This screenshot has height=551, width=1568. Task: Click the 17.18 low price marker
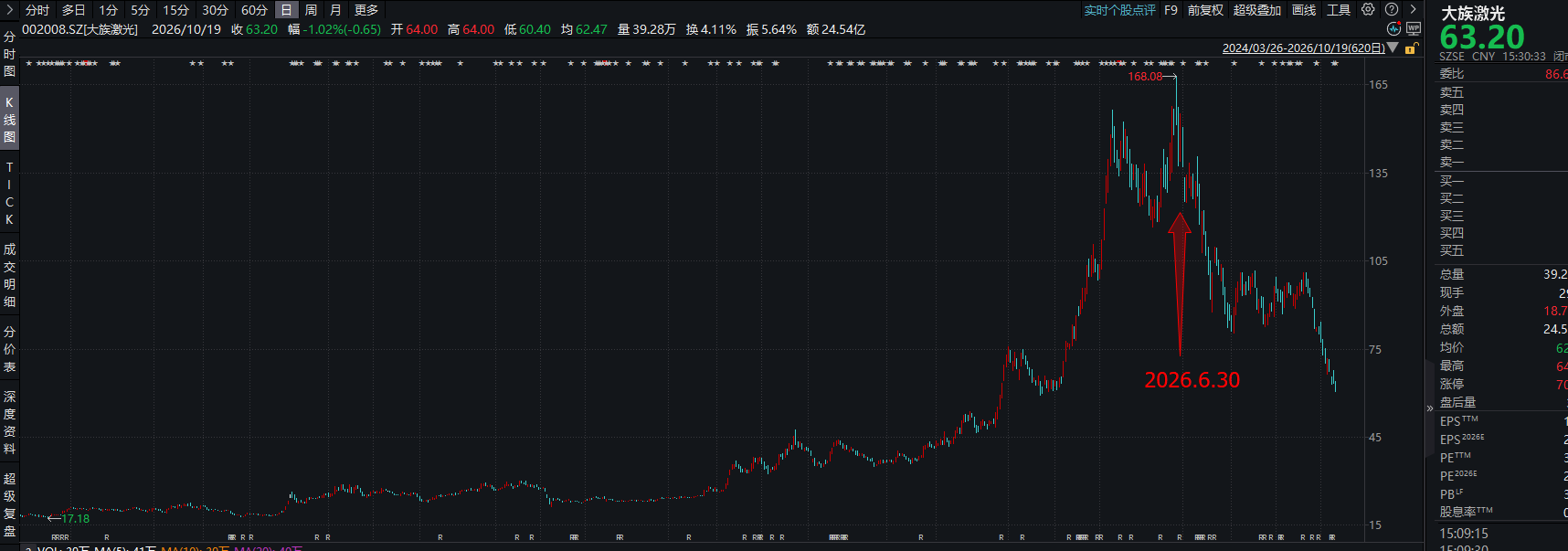click(x=76, y=518)
